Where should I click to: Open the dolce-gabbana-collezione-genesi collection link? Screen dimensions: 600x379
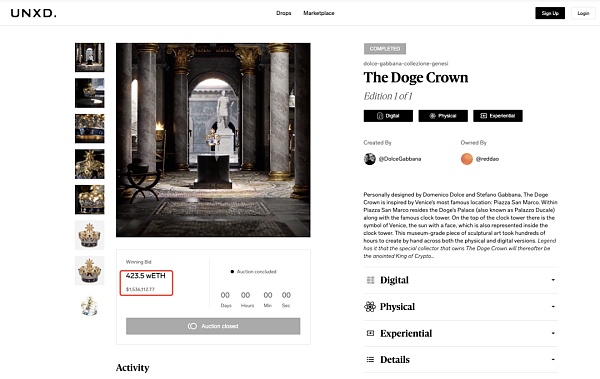[406, 64]
